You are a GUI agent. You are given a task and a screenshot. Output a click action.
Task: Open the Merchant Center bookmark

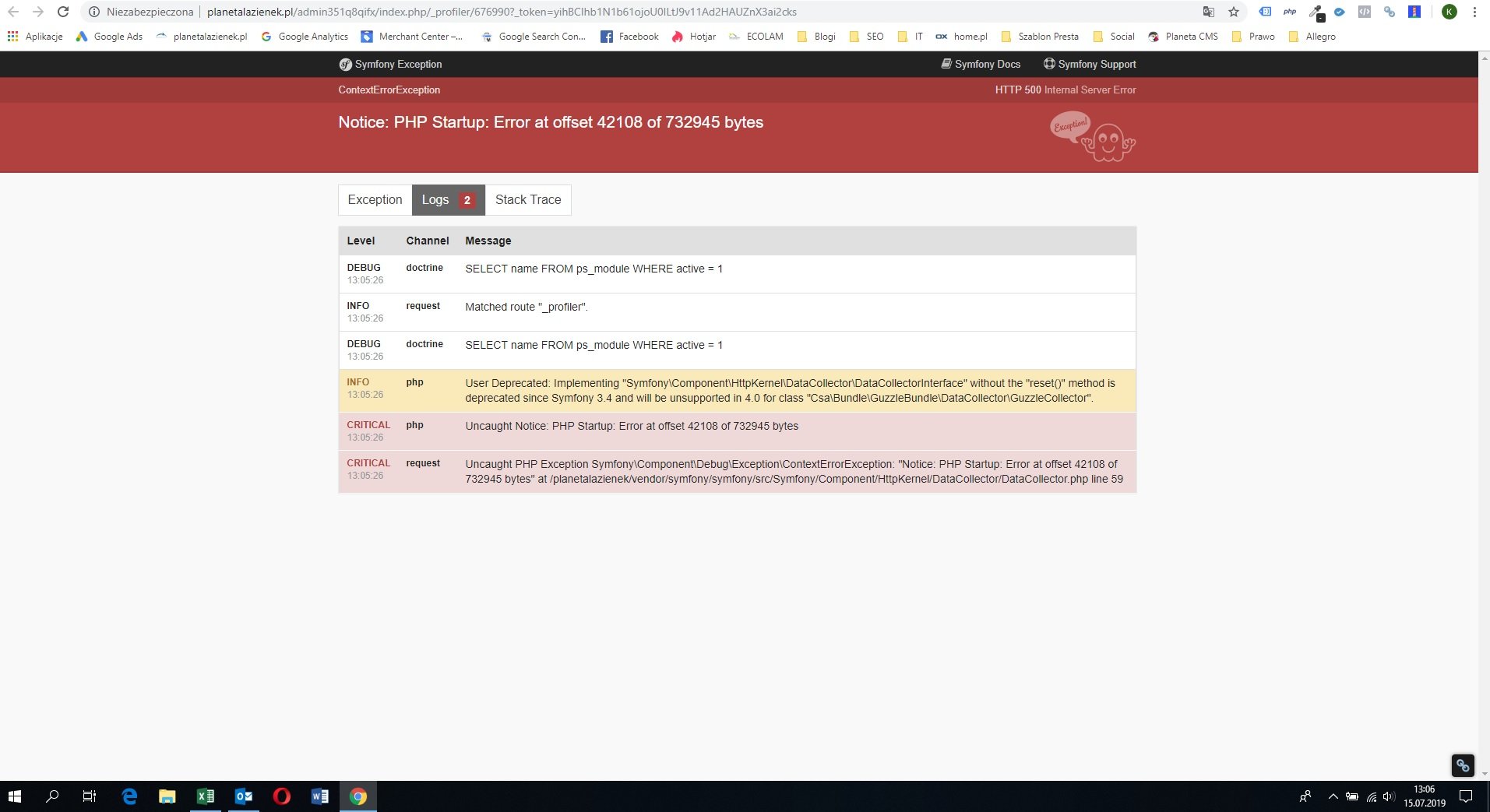pos(412,37)
